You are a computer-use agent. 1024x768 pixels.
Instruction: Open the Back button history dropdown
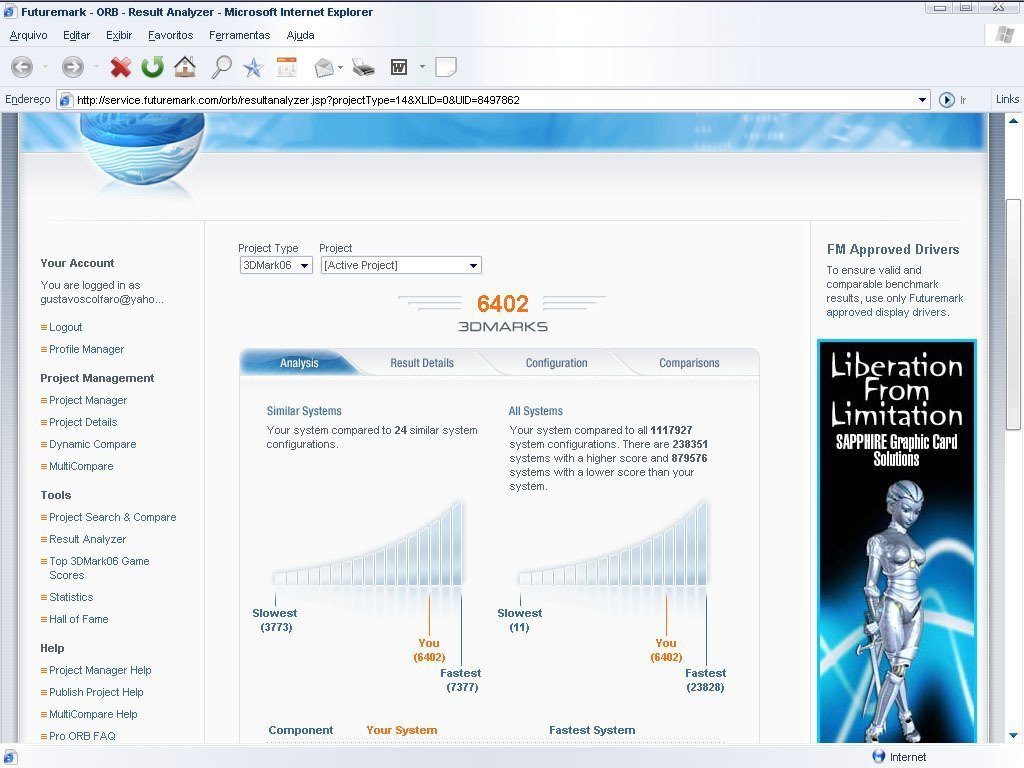point(45,67)
